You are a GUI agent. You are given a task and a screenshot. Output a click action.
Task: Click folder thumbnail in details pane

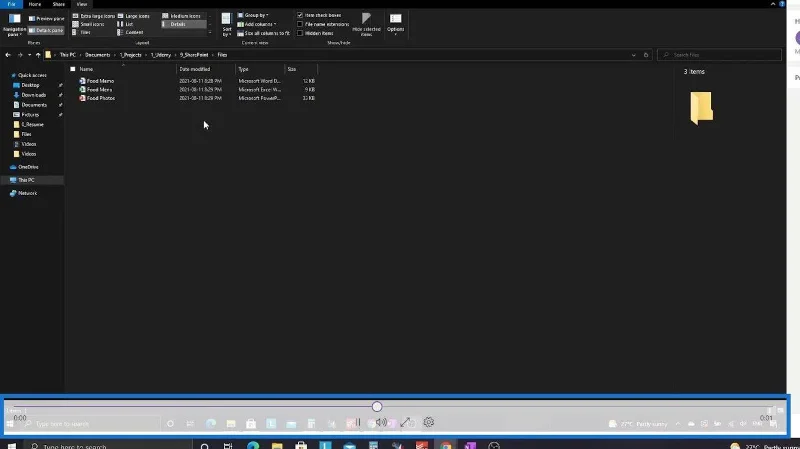702,108
